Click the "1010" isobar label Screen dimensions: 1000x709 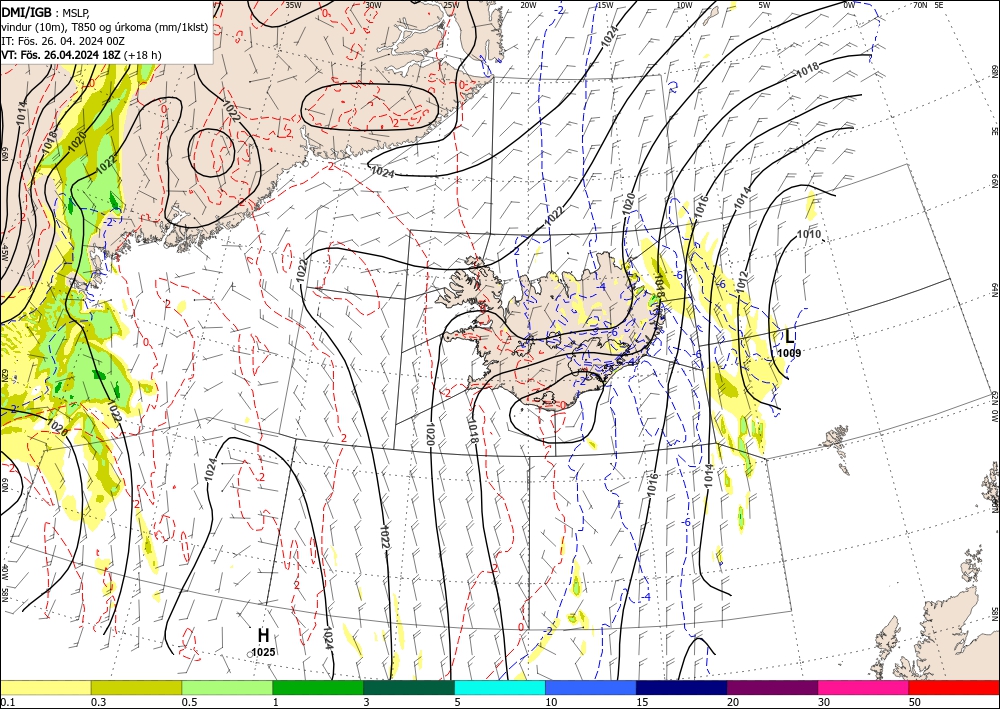(x=809, y=234)
